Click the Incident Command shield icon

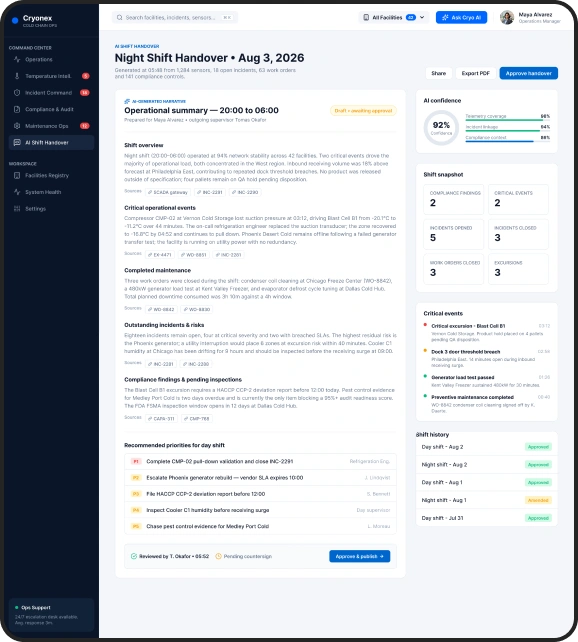point(17,93)
